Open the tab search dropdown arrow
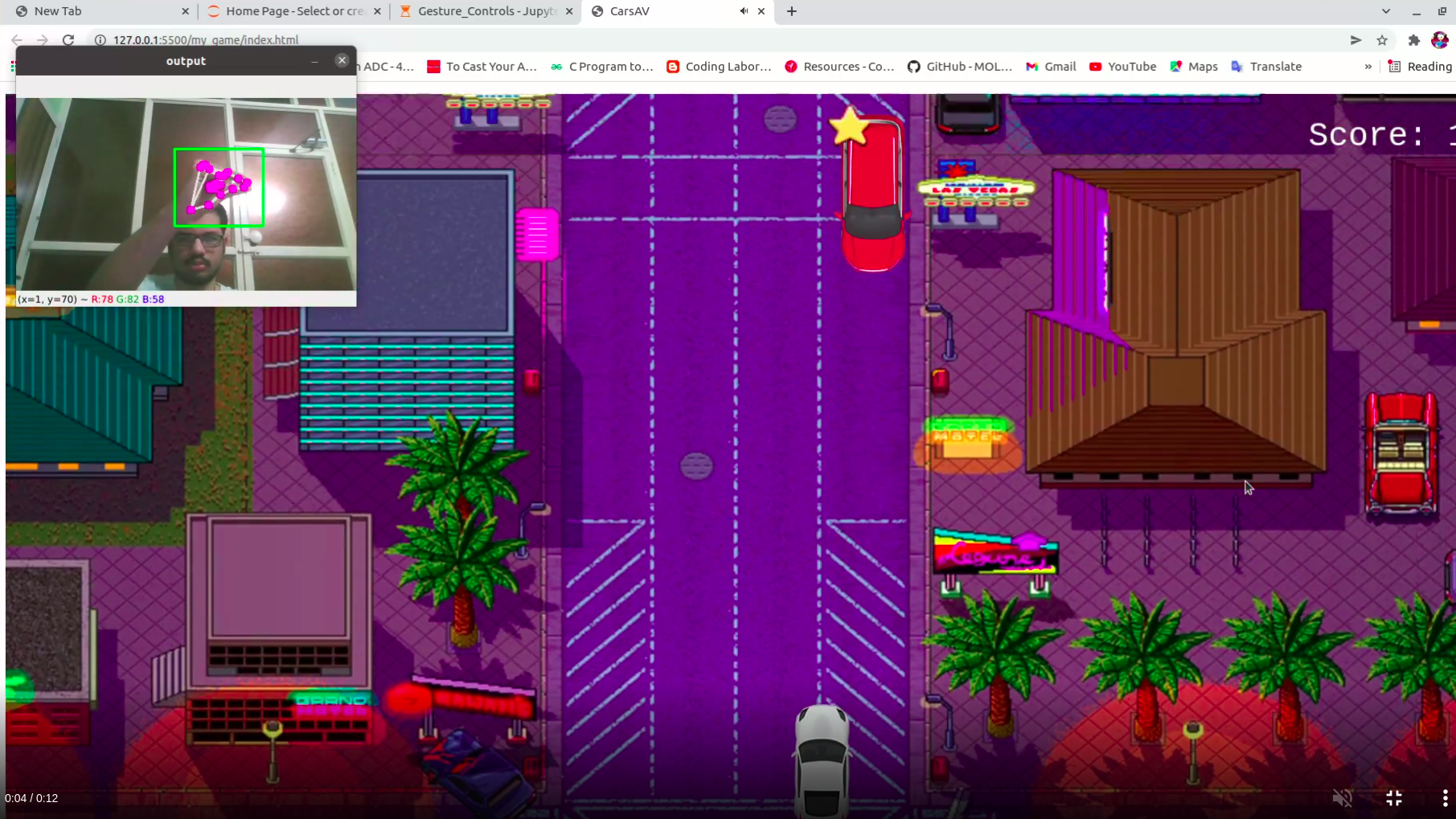1456x819 pixels. click(x=1386, y=11)
